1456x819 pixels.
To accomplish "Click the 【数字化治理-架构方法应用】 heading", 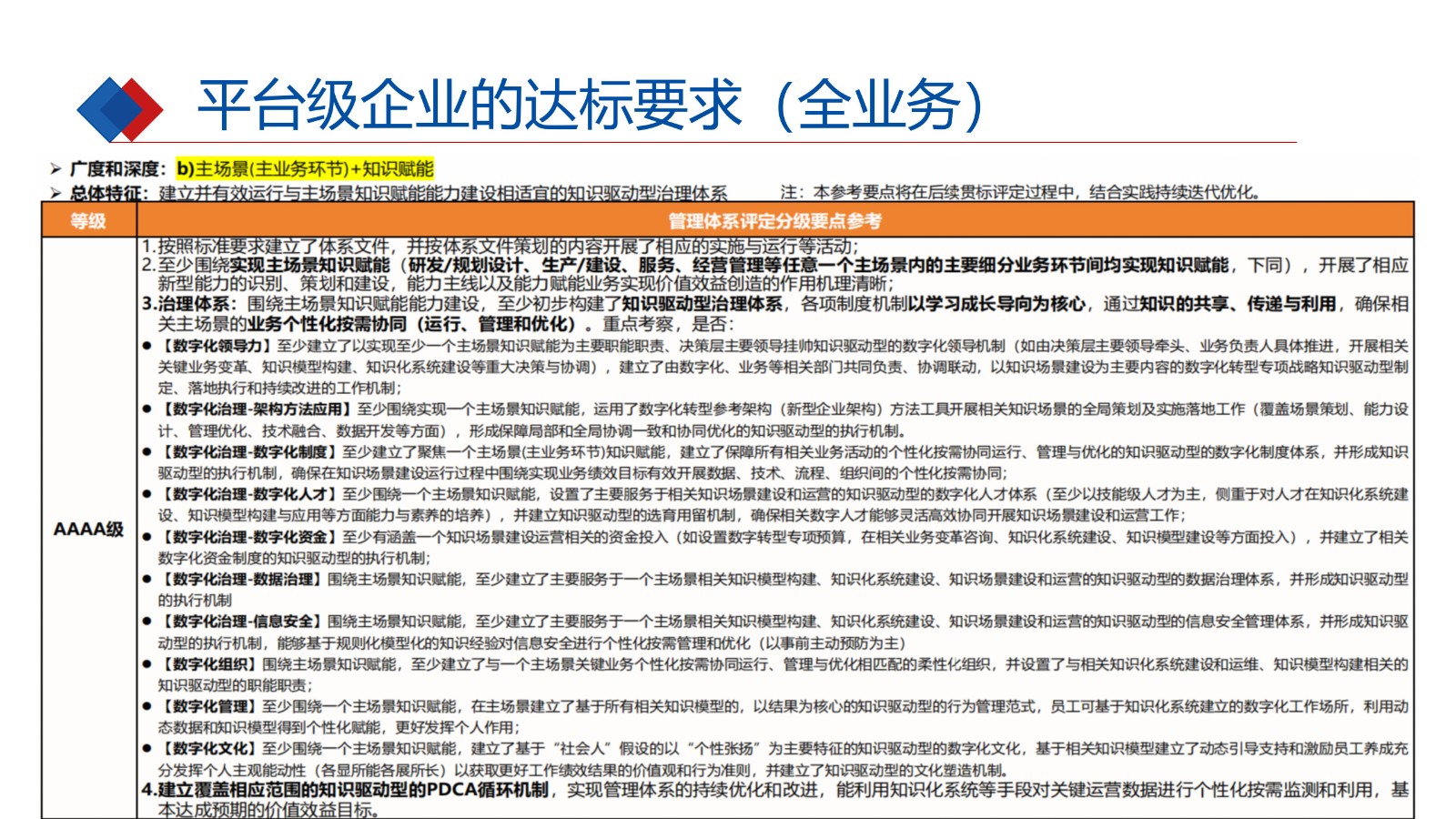I will coord(257,409).
